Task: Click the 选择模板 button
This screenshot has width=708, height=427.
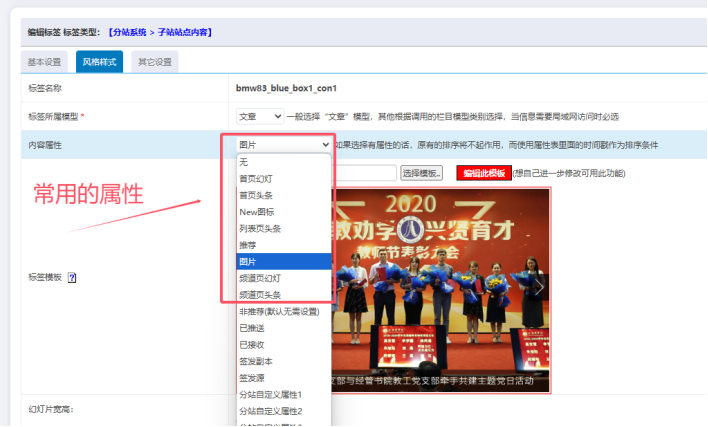Action: tap(421, 173)
